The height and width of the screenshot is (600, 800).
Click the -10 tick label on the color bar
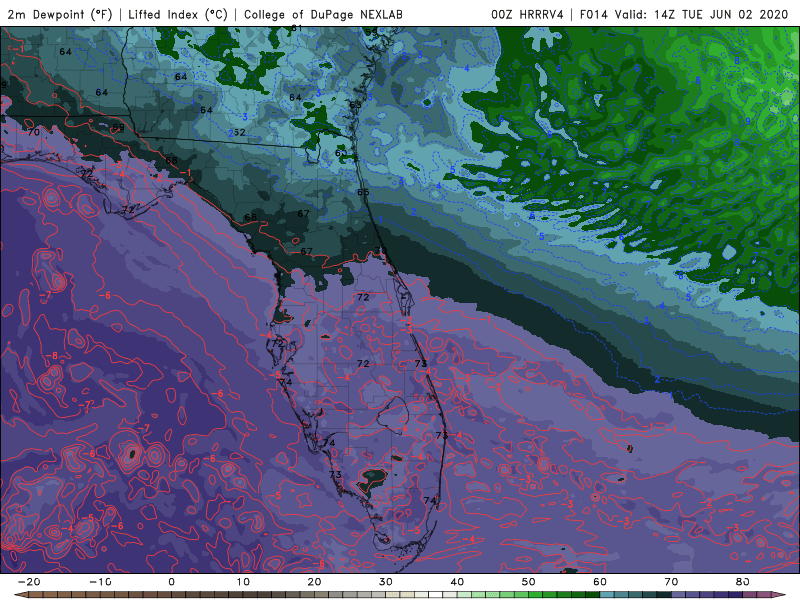100,582
